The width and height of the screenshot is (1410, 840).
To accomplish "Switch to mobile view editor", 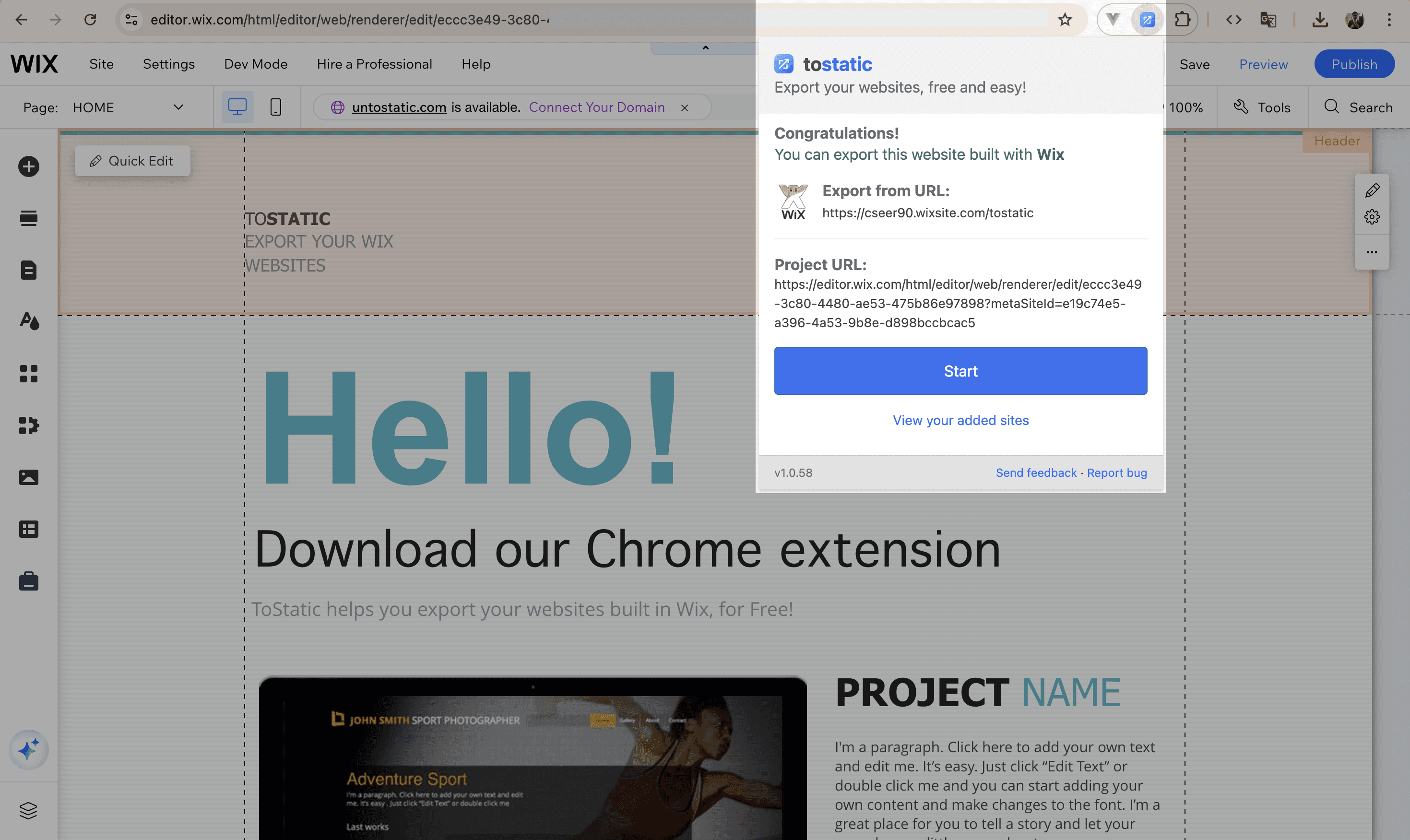I will pyautogui.click(x=276, y=107).
